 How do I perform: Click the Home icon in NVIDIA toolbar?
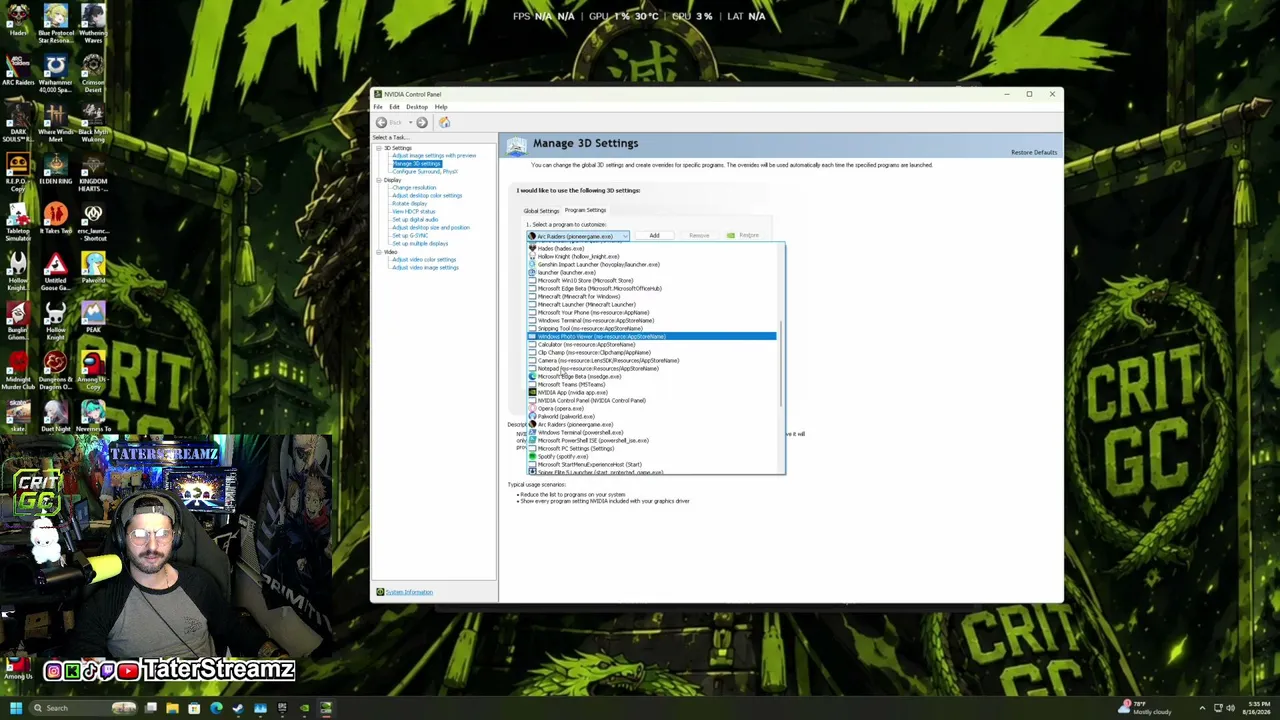point(444,122)
